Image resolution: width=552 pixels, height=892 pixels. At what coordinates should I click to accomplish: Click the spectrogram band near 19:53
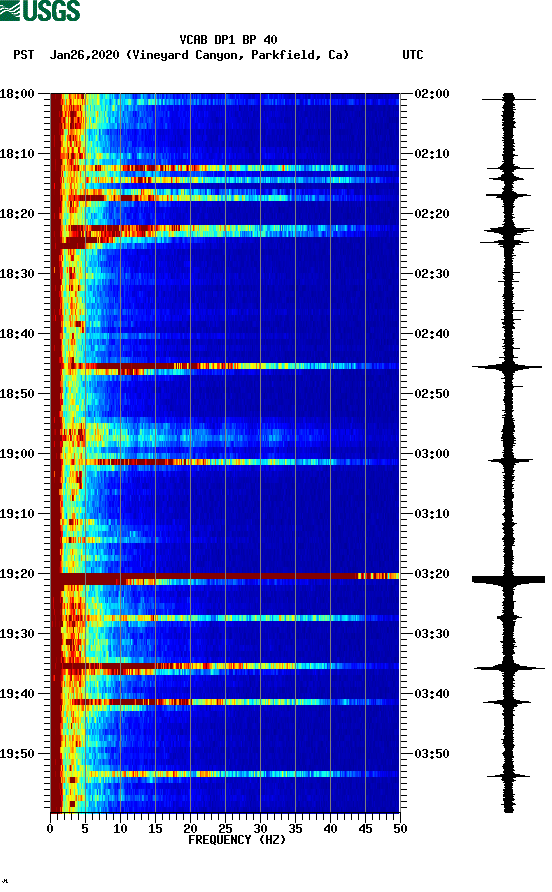[x=225, y=774]
